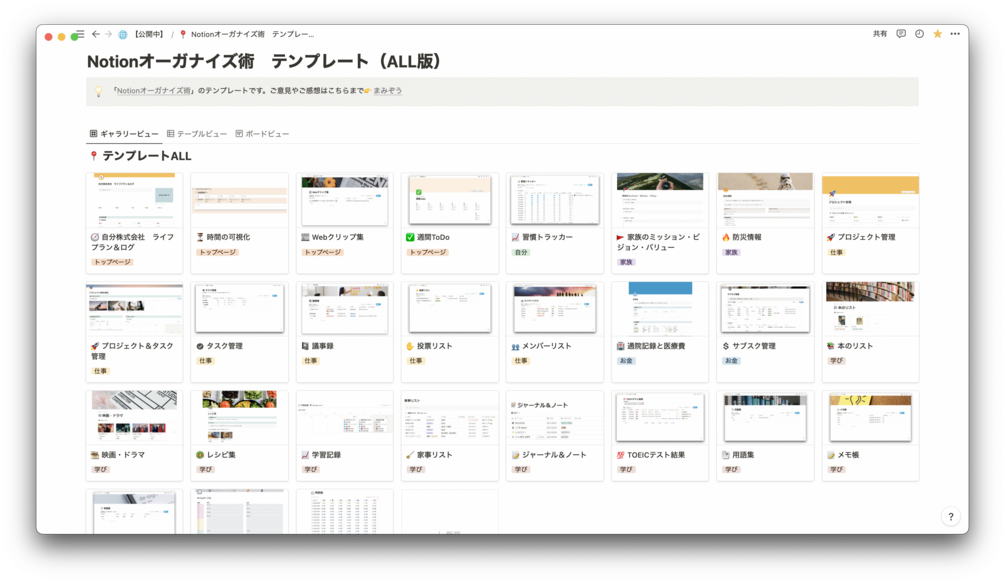Open Notionオーガナイズ術 テンプレー breadcrumb
This screenshot has width=1005, height=582.
247,35
